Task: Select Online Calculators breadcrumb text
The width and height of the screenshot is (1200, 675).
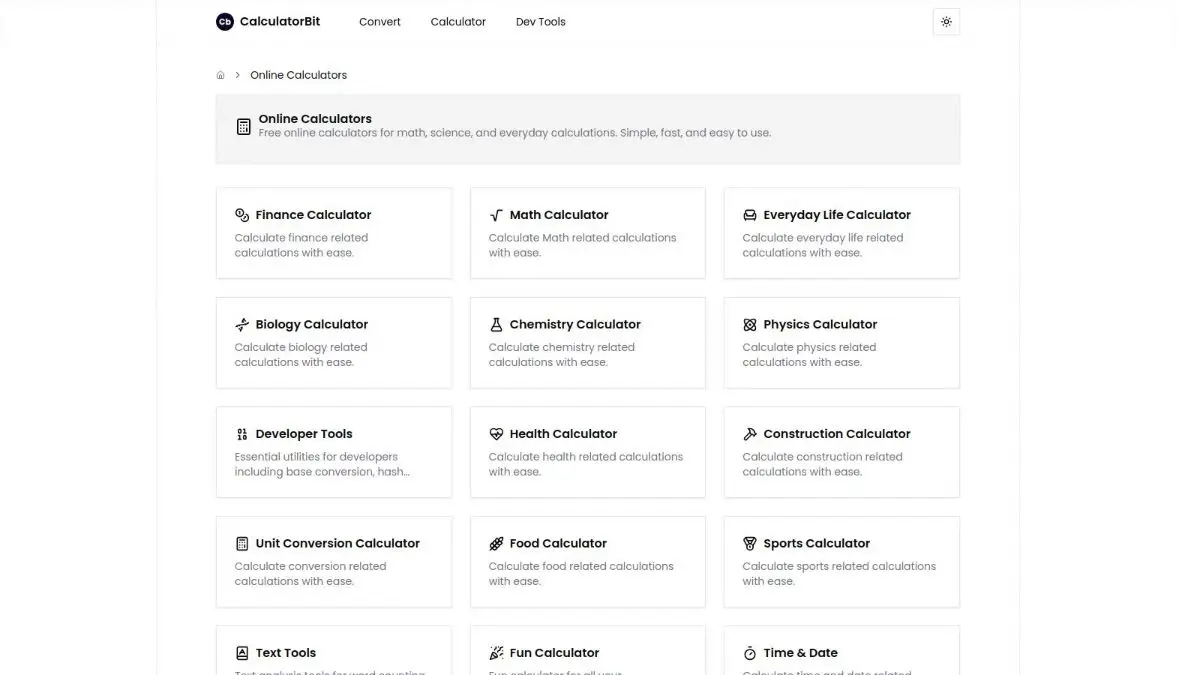Action: 298,75
